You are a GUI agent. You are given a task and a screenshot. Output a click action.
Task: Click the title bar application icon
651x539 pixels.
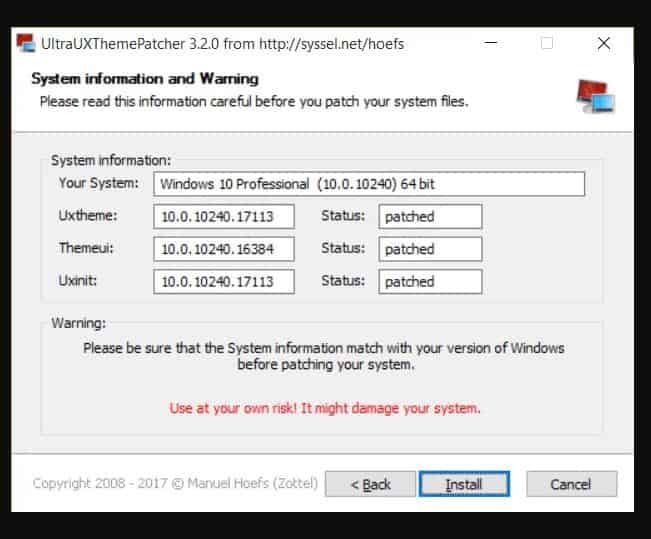point(26,43)
